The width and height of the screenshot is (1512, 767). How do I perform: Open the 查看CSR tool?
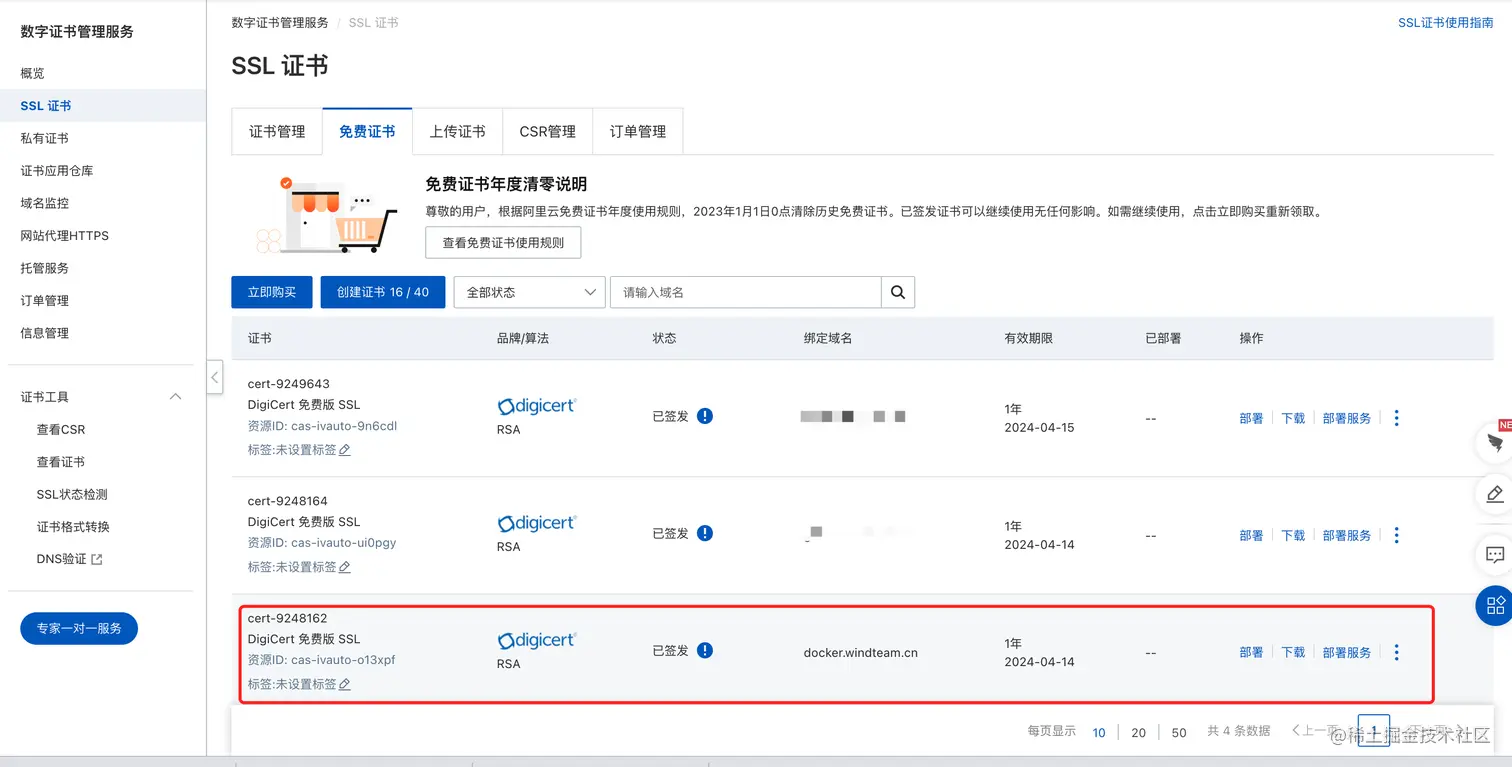click(61, 430)
